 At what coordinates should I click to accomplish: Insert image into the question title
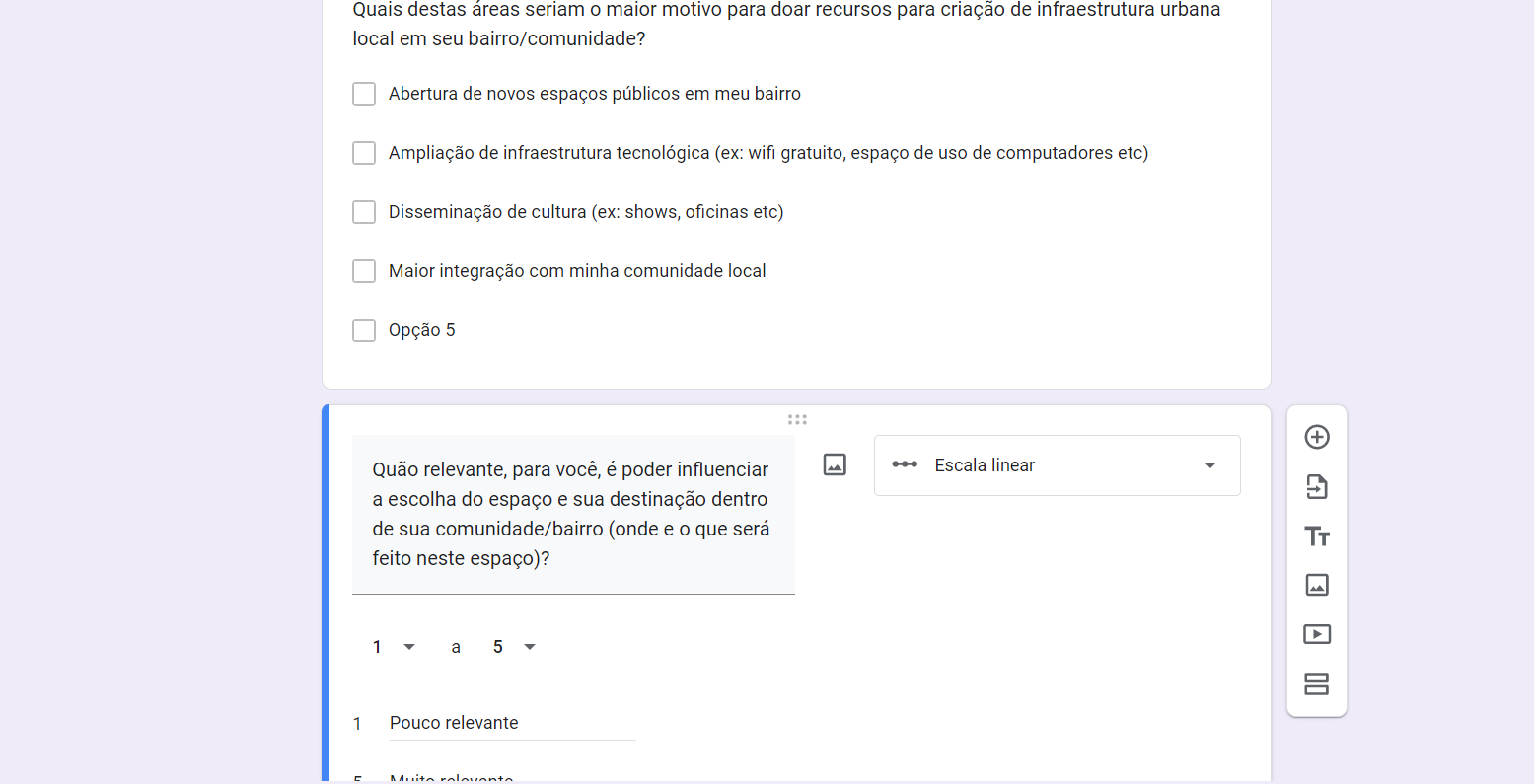[x=835, y=464]
